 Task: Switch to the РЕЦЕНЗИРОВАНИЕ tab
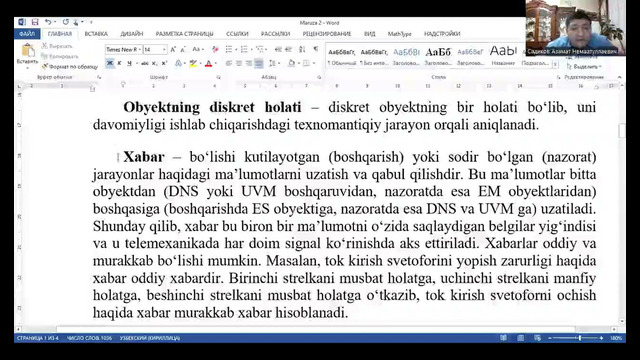pyautogui.click(x=327, y=34)
